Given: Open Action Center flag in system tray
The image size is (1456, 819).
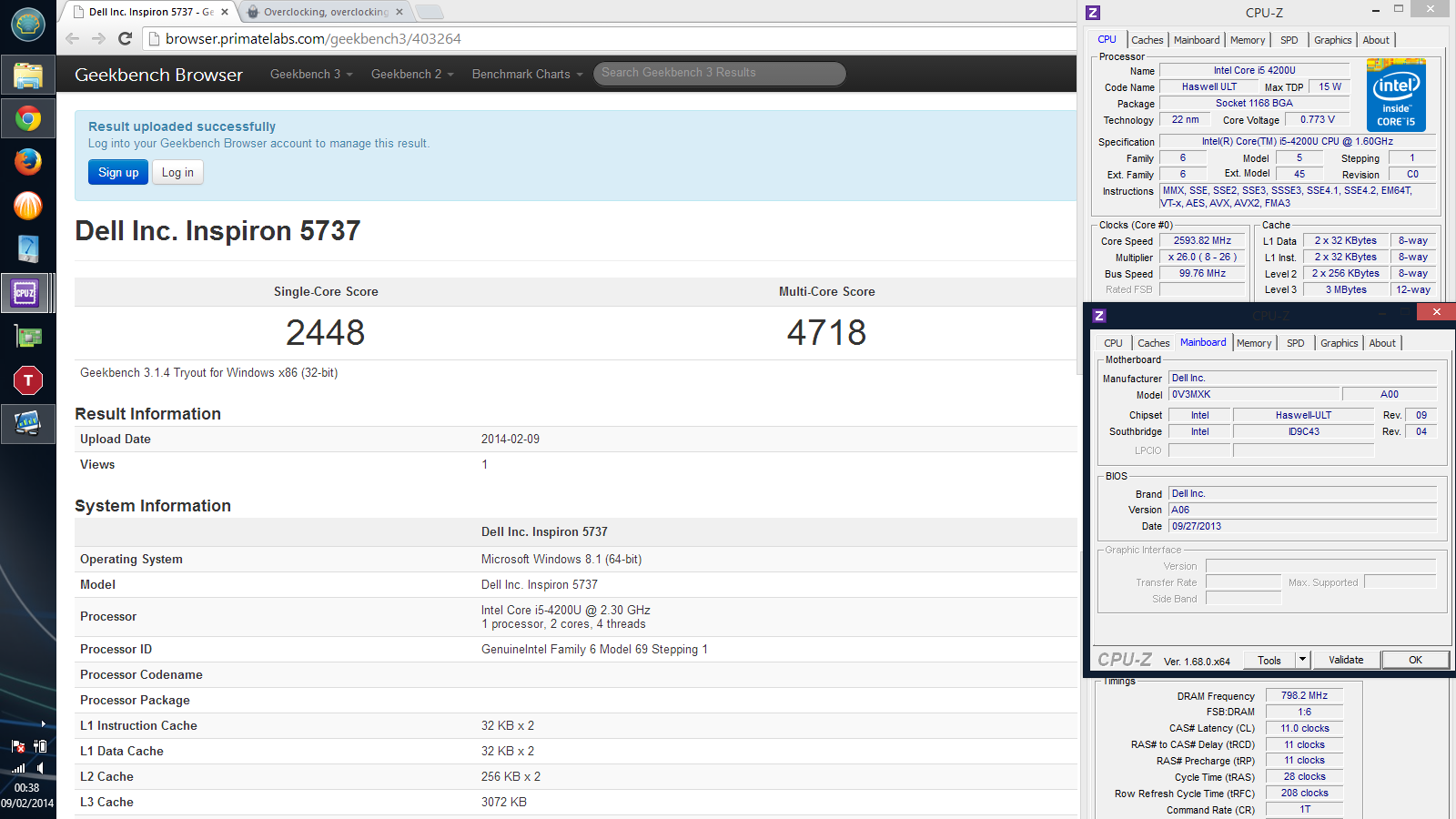Looking at the screenshot, I should coord(17,746).
